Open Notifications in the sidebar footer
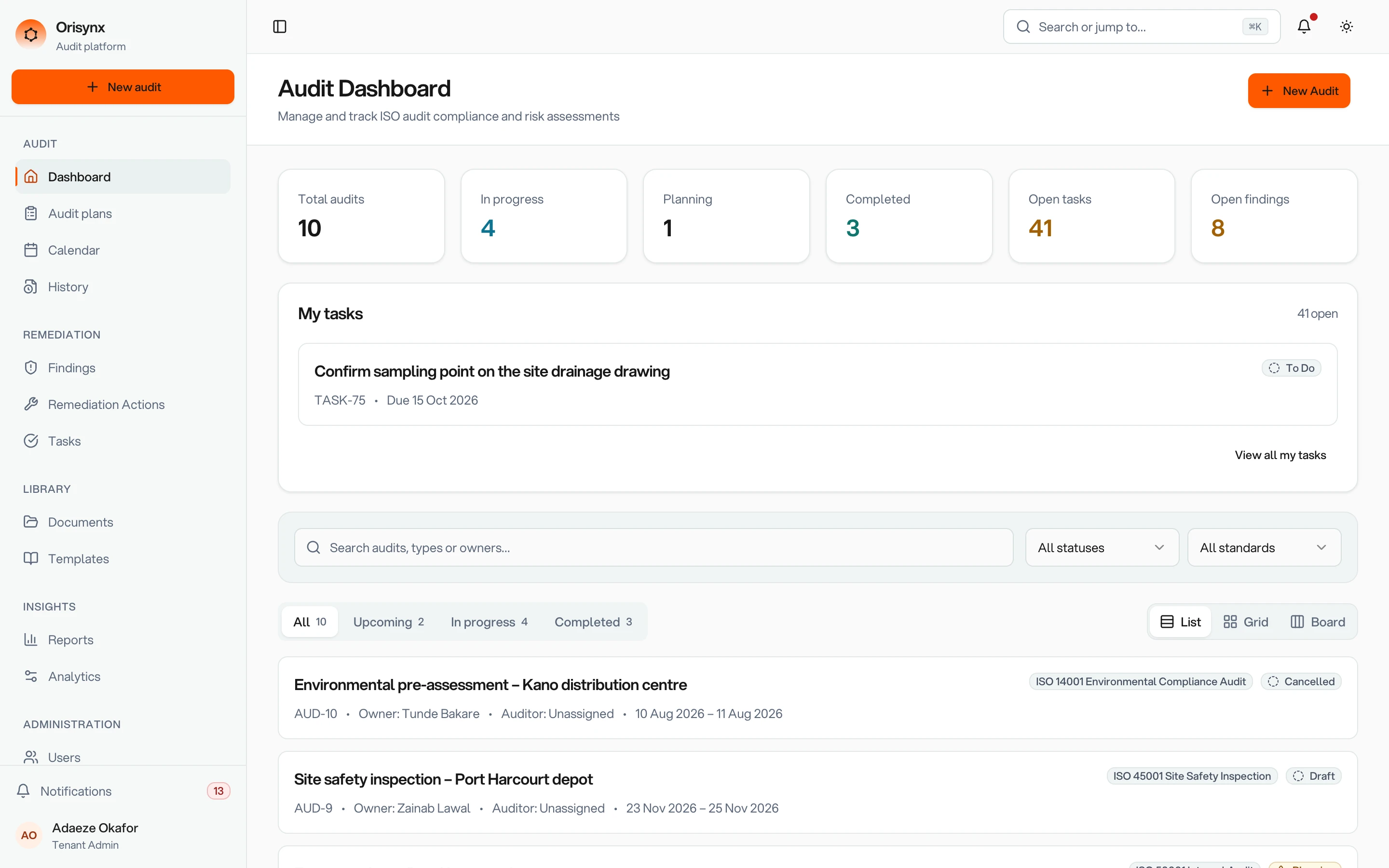1389x868 pixels. click(x=123, y=791)
